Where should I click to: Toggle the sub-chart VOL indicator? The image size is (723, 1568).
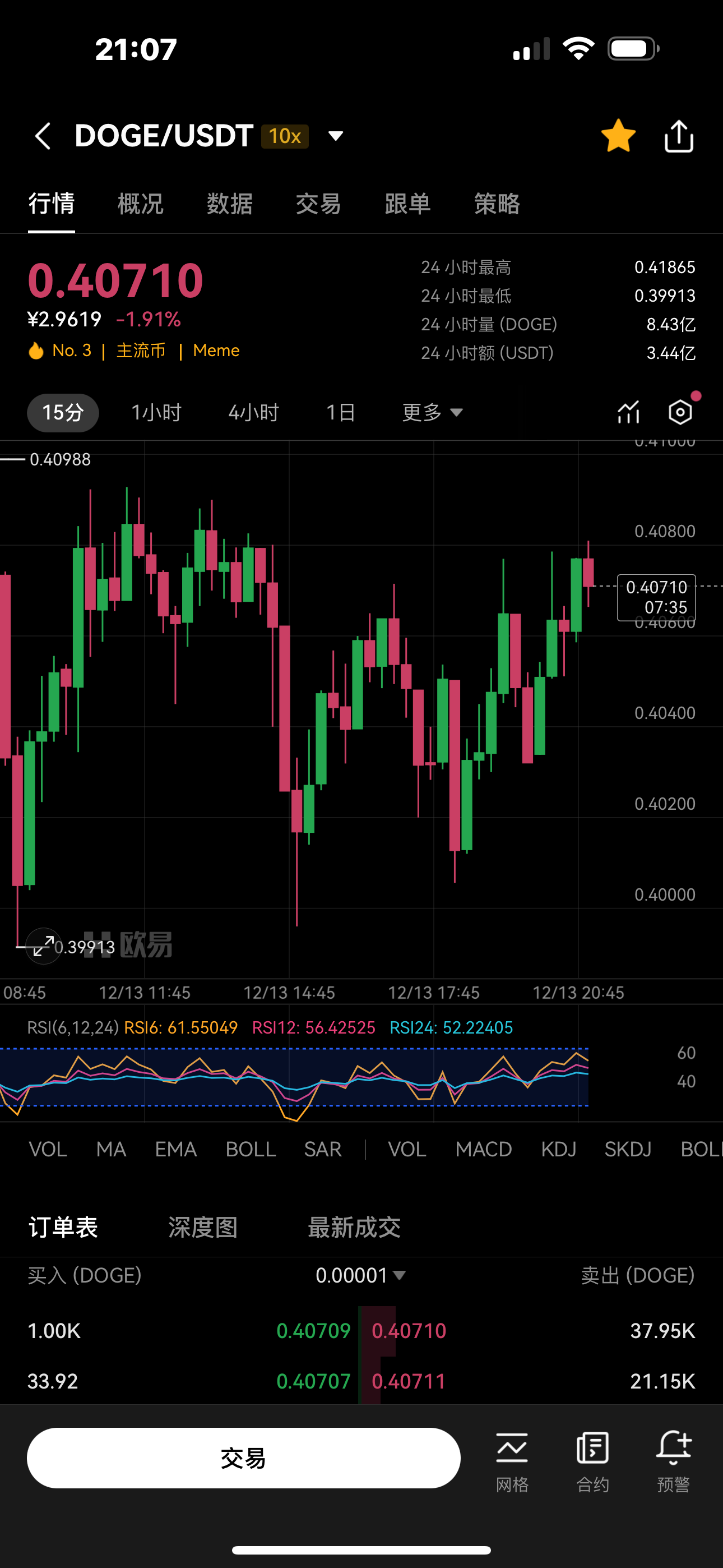(x=407, y=1149)
